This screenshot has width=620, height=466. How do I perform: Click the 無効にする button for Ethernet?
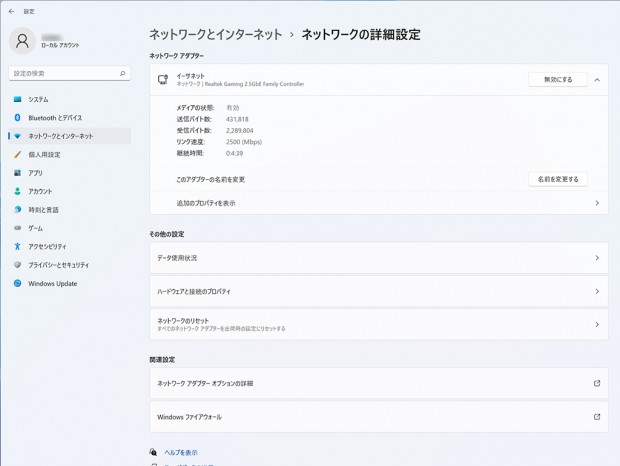click(557, 80)
